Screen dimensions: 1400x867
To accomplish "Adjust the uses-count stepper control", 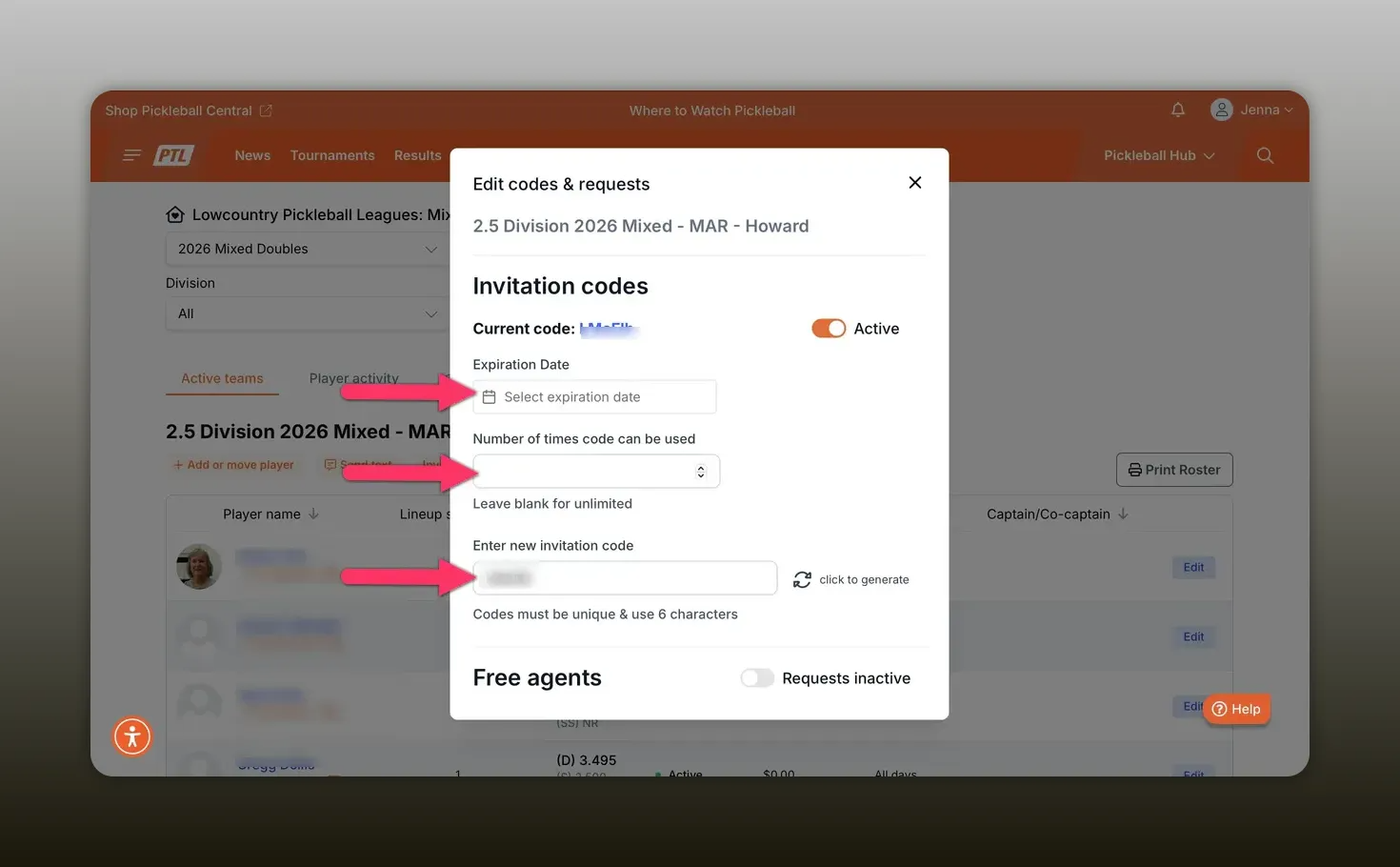I will coord(701,471).
